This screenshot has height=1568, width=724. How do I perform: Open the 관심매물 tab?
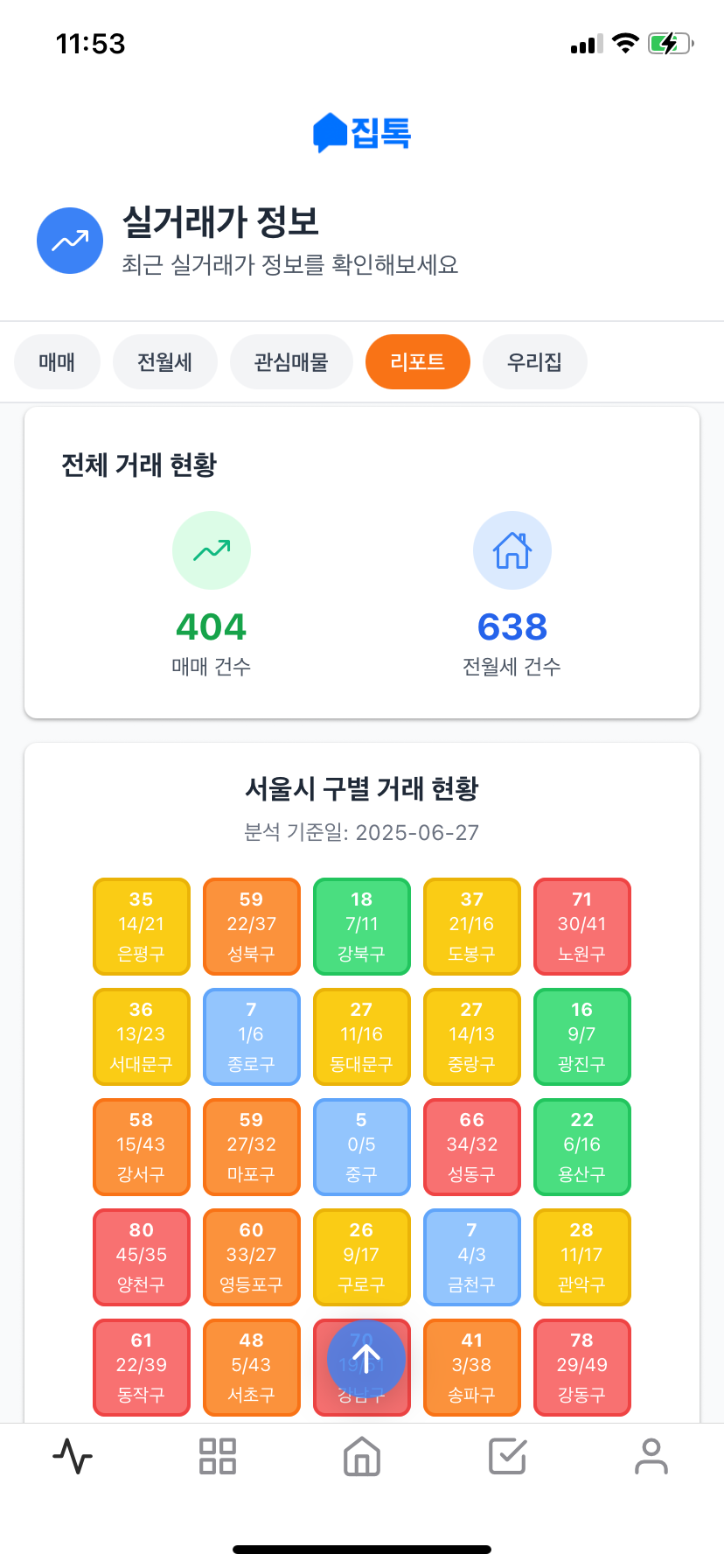(x=291, y=361)
